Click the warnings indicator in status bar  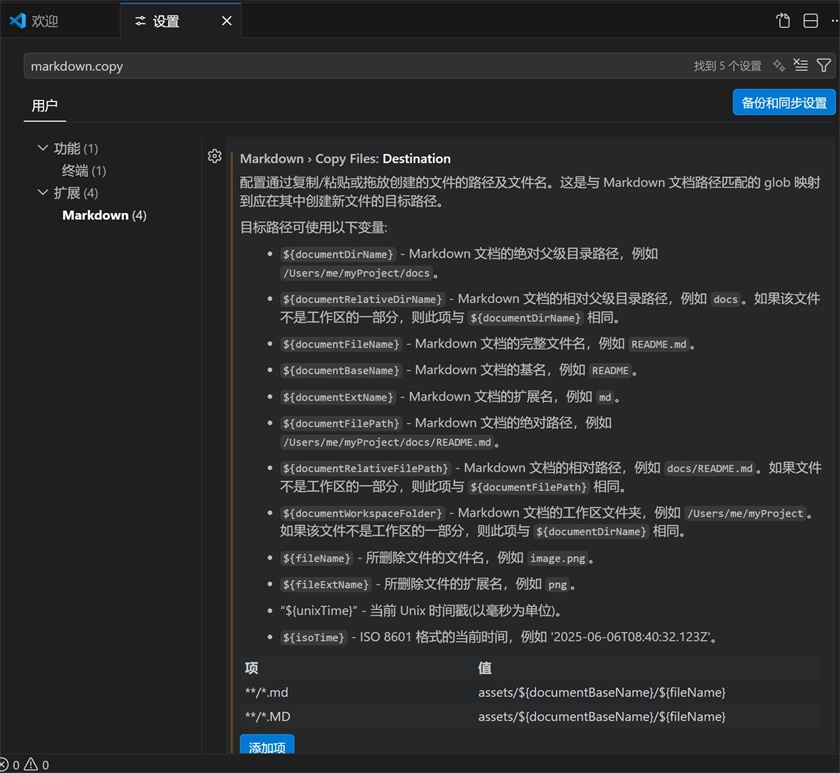pos(30,764)
